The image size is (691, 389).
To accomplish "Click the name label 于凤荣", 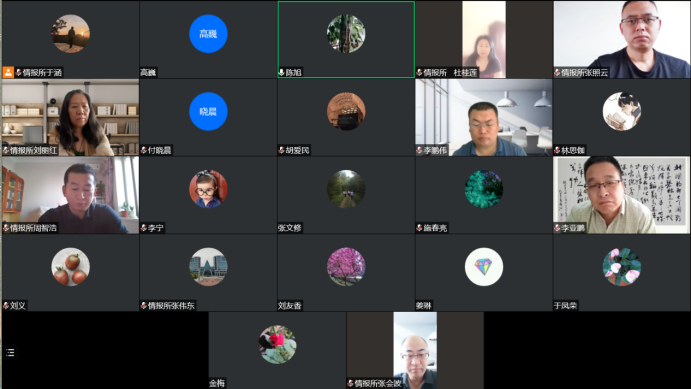I will [566, 305].
